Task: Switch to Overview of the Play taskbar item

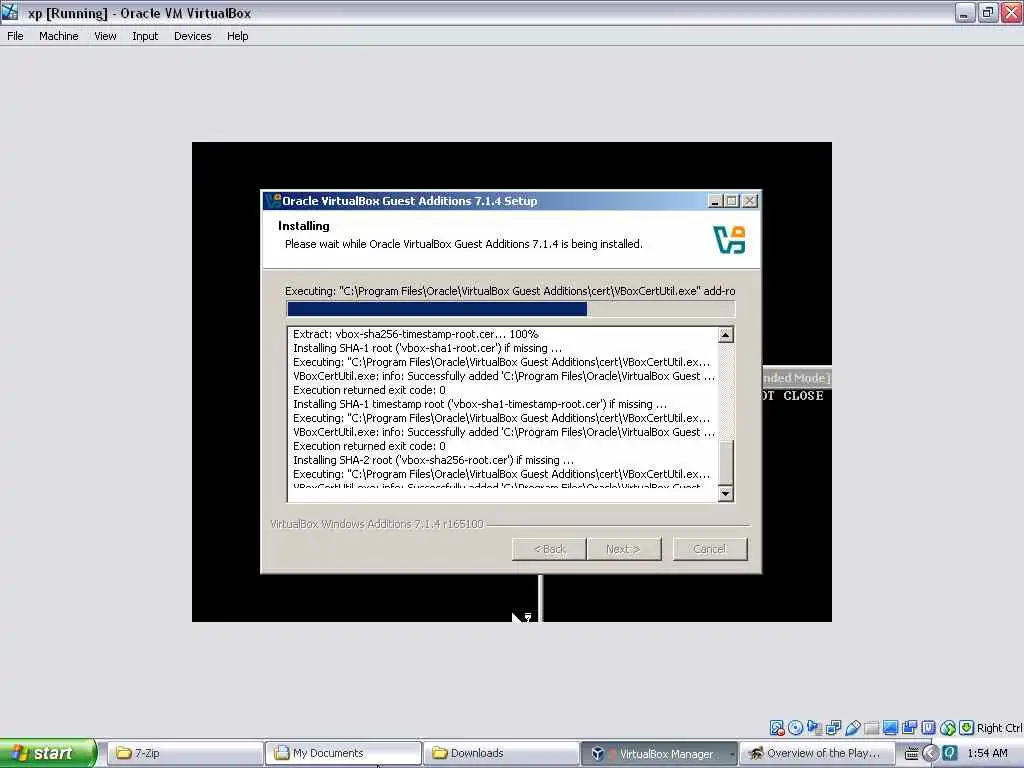Action: [x=818, y=753]
